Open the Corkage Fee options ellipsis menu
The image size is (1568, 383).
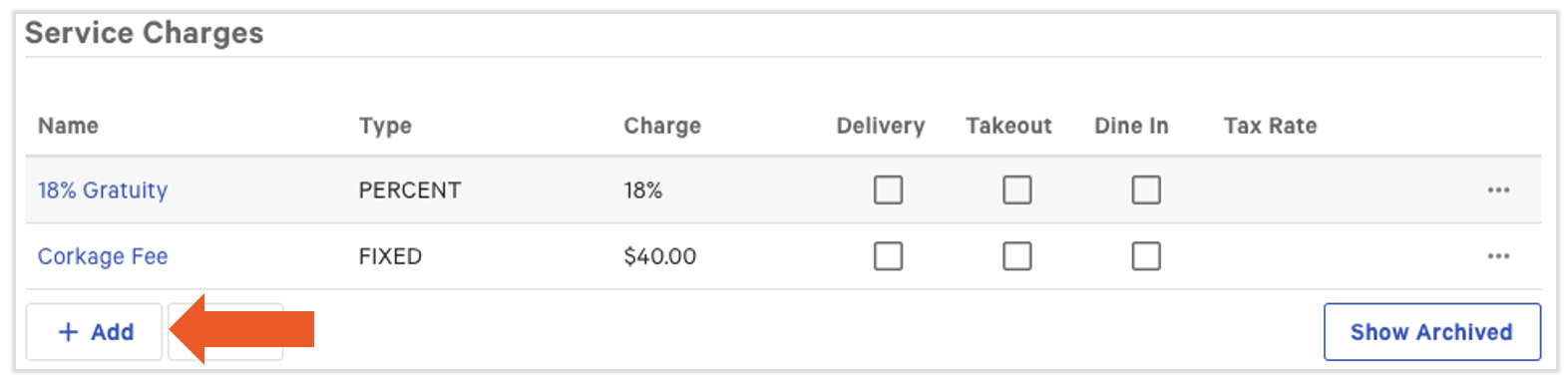pyautogui.click(x=1498, y=256)
